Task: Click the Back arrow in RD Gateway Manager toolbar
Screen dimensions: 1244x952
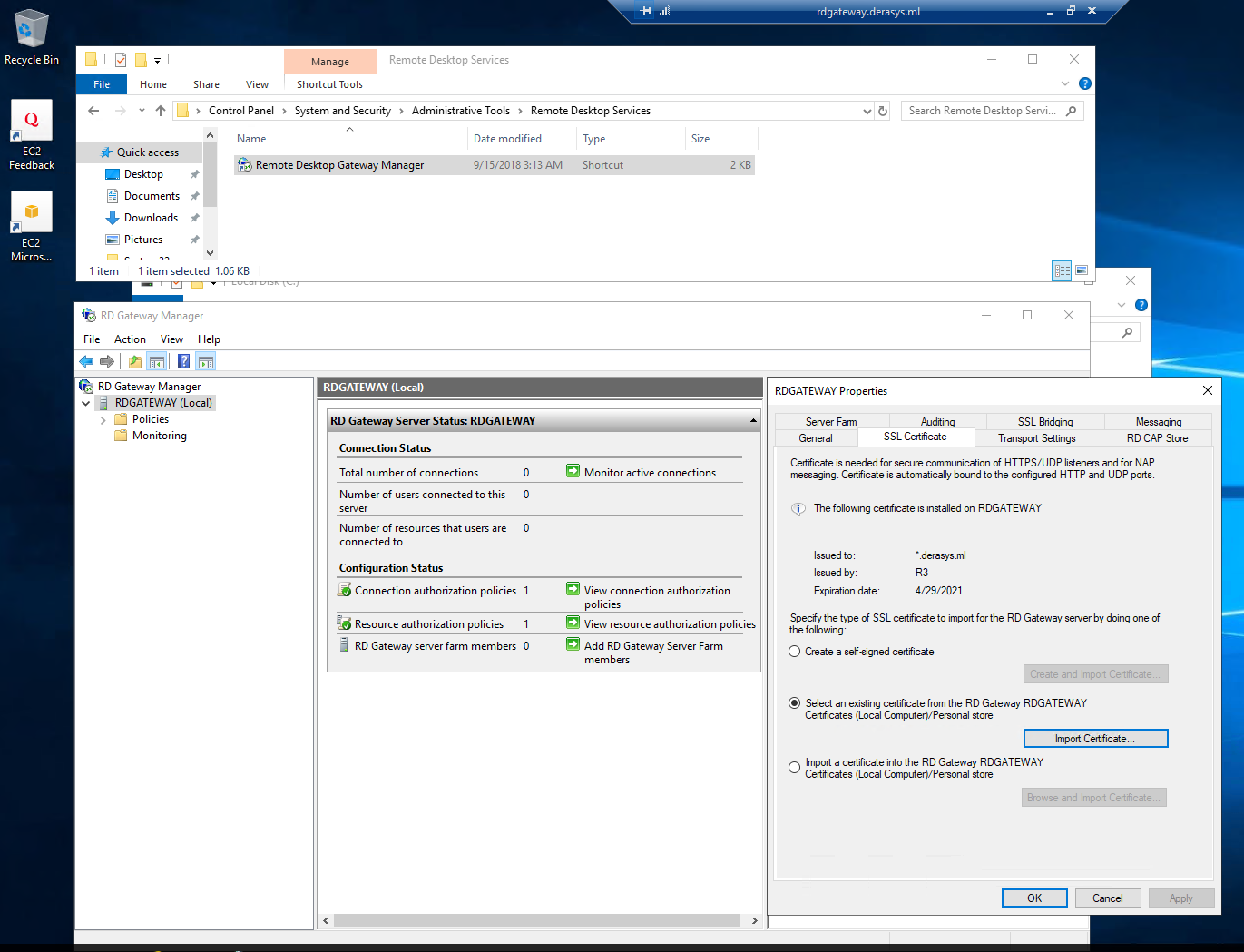Action: [86, 361]
